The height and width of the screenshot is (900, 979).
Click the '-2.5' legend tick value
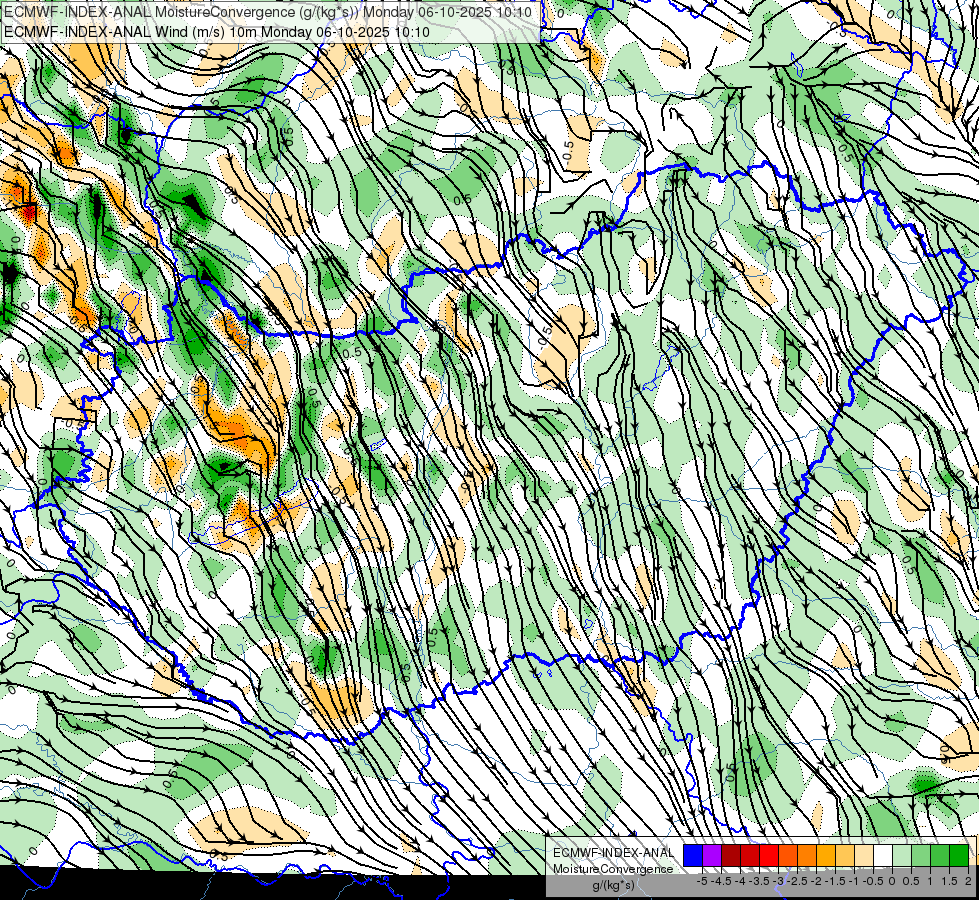(797, 881)
